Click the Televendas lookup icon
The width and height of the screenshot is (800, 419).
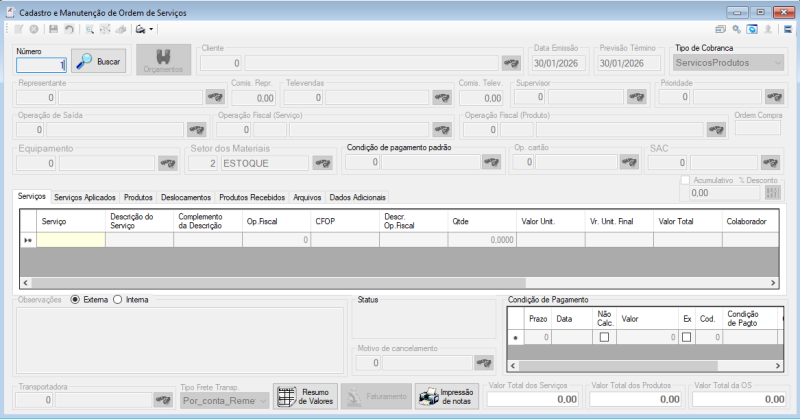click(442, 97)
